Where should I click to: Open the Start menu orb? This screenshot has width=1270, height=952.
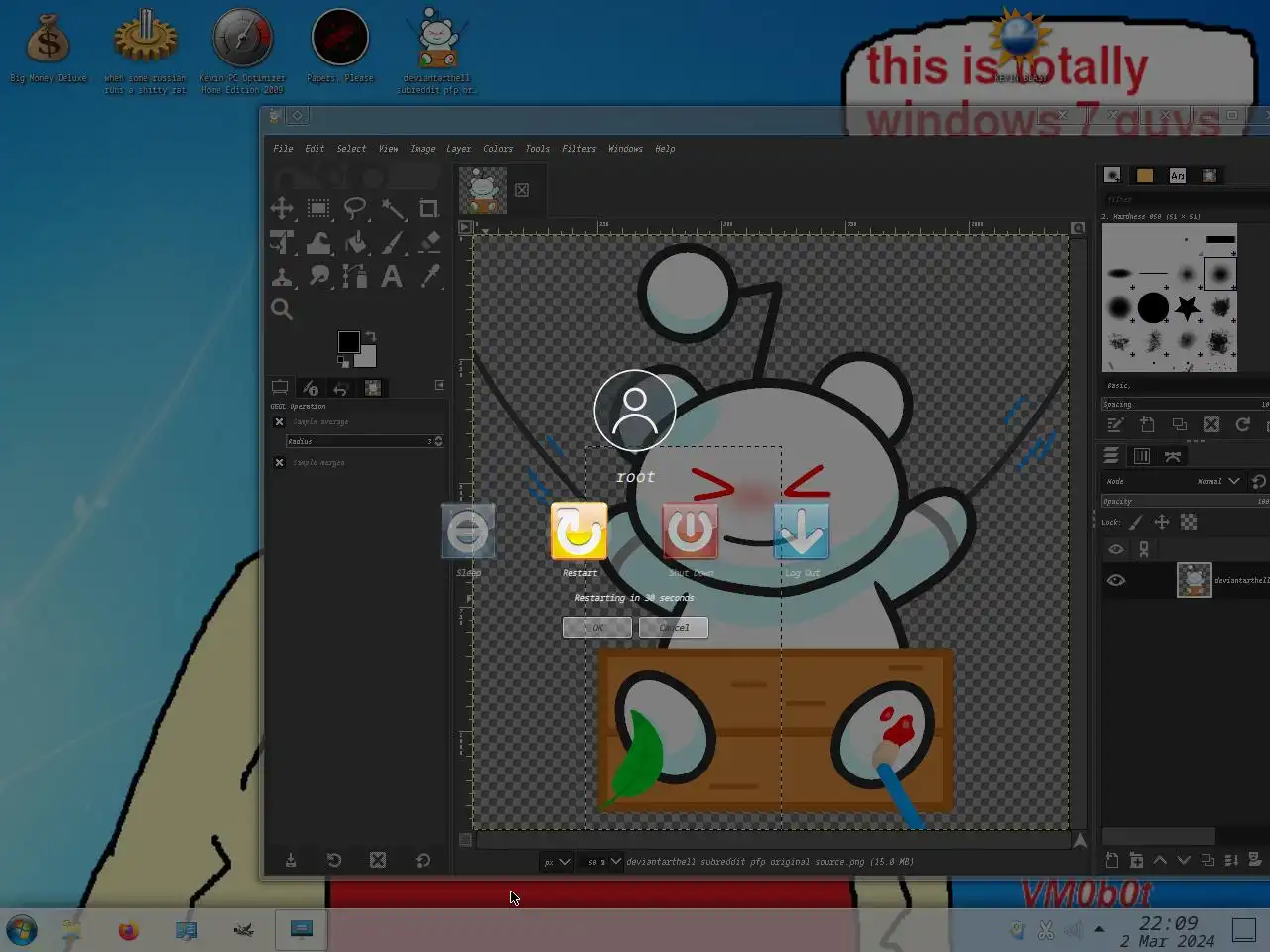[x=22, y=930]
